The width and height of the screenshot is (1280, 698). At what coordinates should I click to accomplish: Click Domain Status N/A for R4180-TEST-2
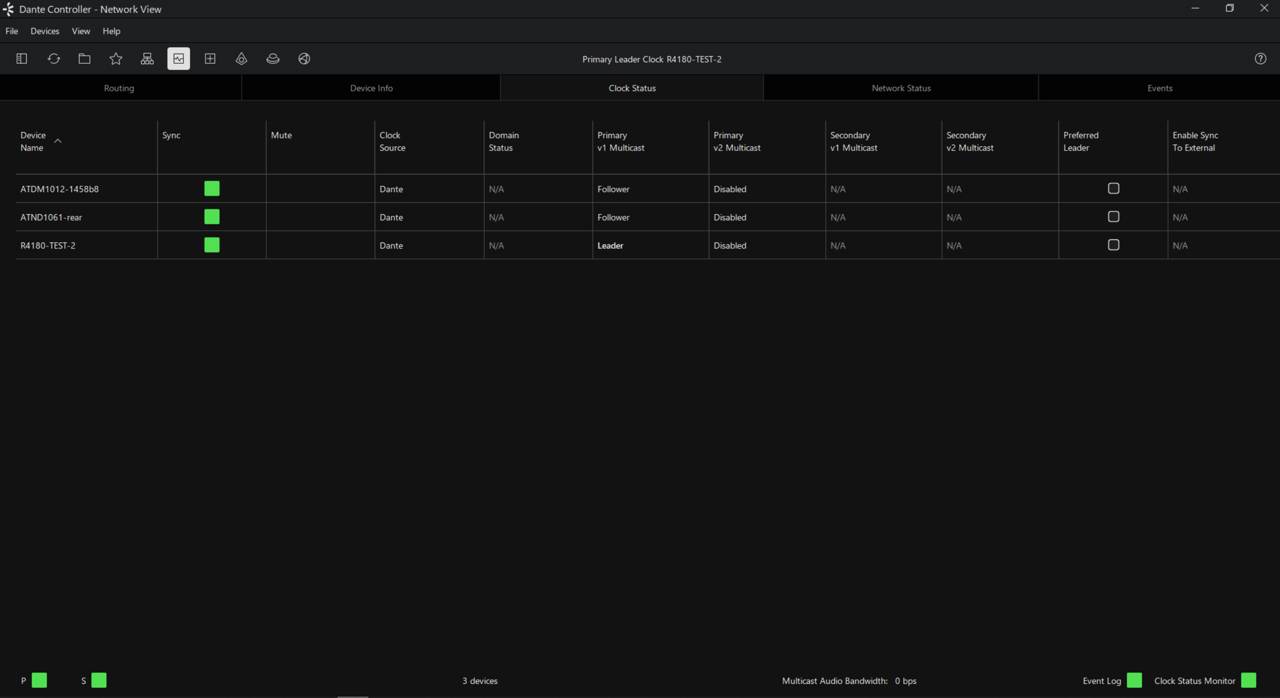coord(496,245)
